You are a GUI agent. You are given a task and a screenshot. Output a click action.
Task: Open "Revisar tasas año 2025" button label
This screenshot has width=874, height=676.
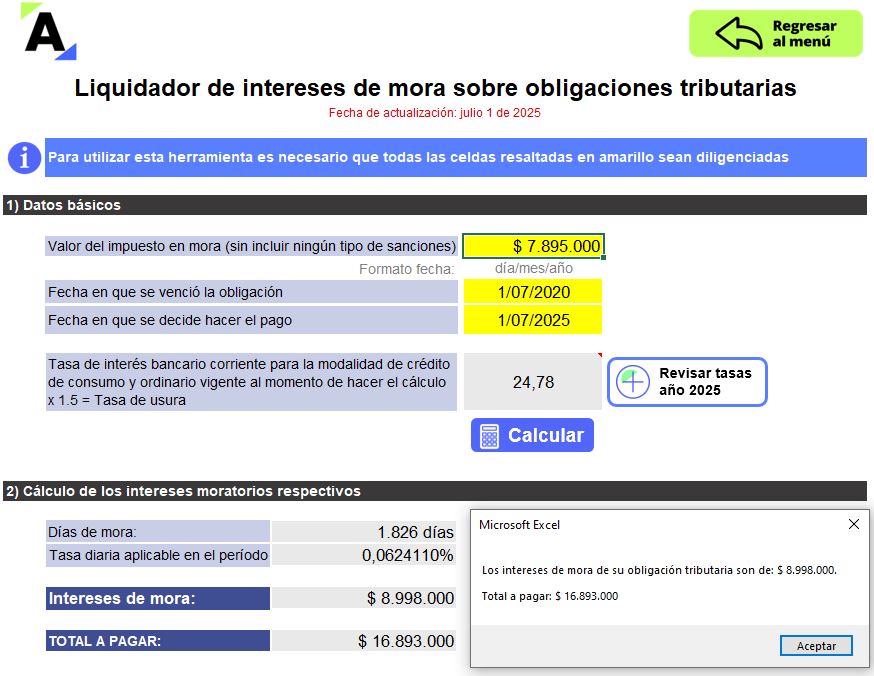point(705,381)
